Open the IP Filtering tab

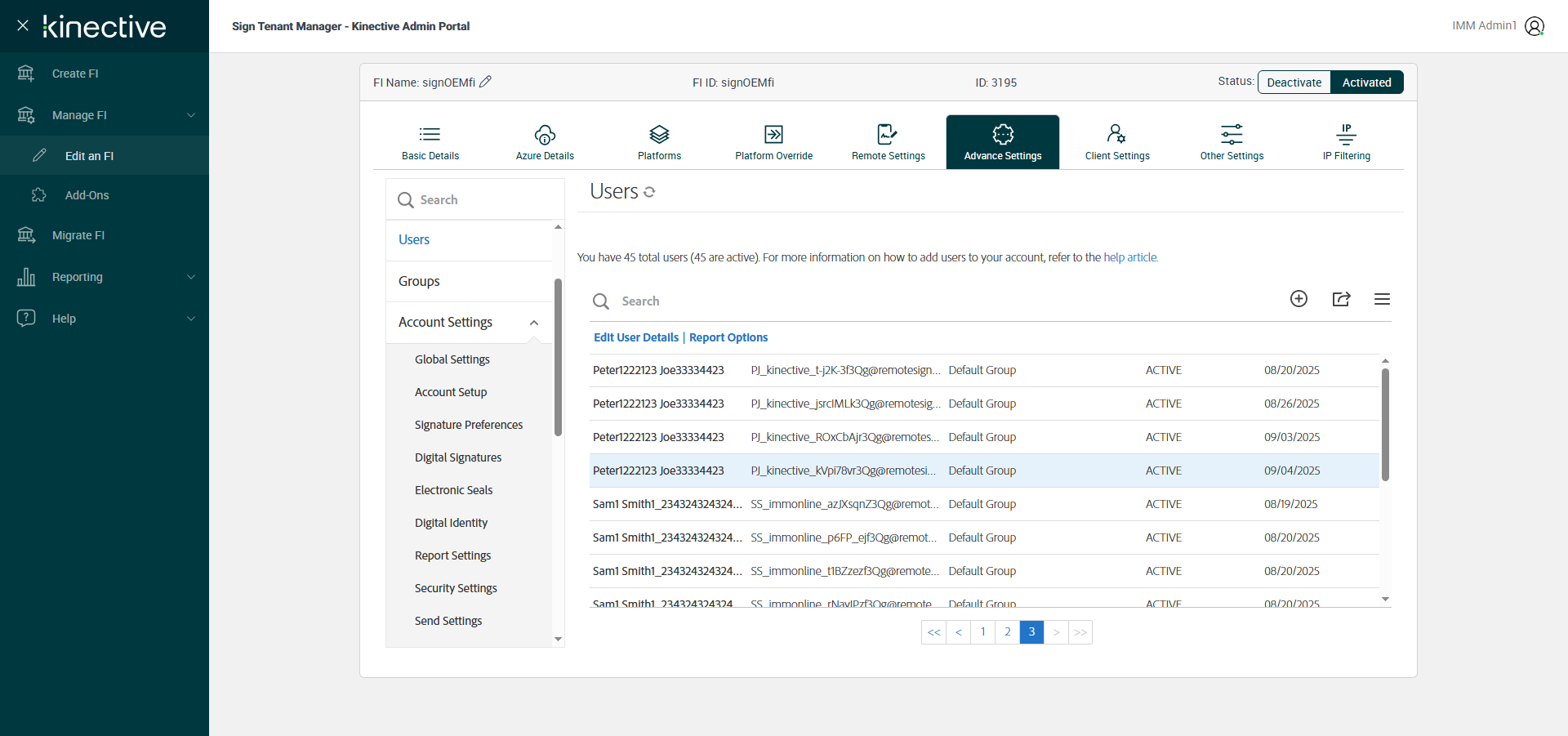coord(1346,142)
